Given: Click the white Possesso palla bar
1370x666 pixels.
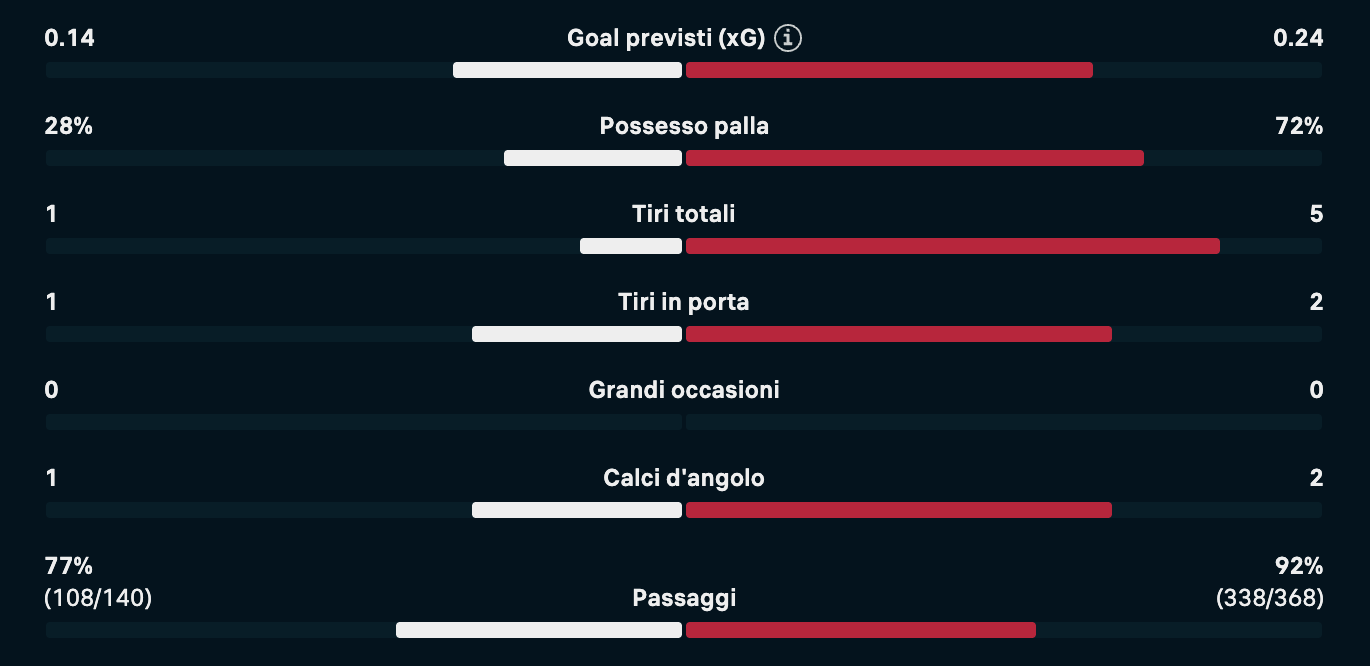Looking at the screenshot, I should point(593,158).
